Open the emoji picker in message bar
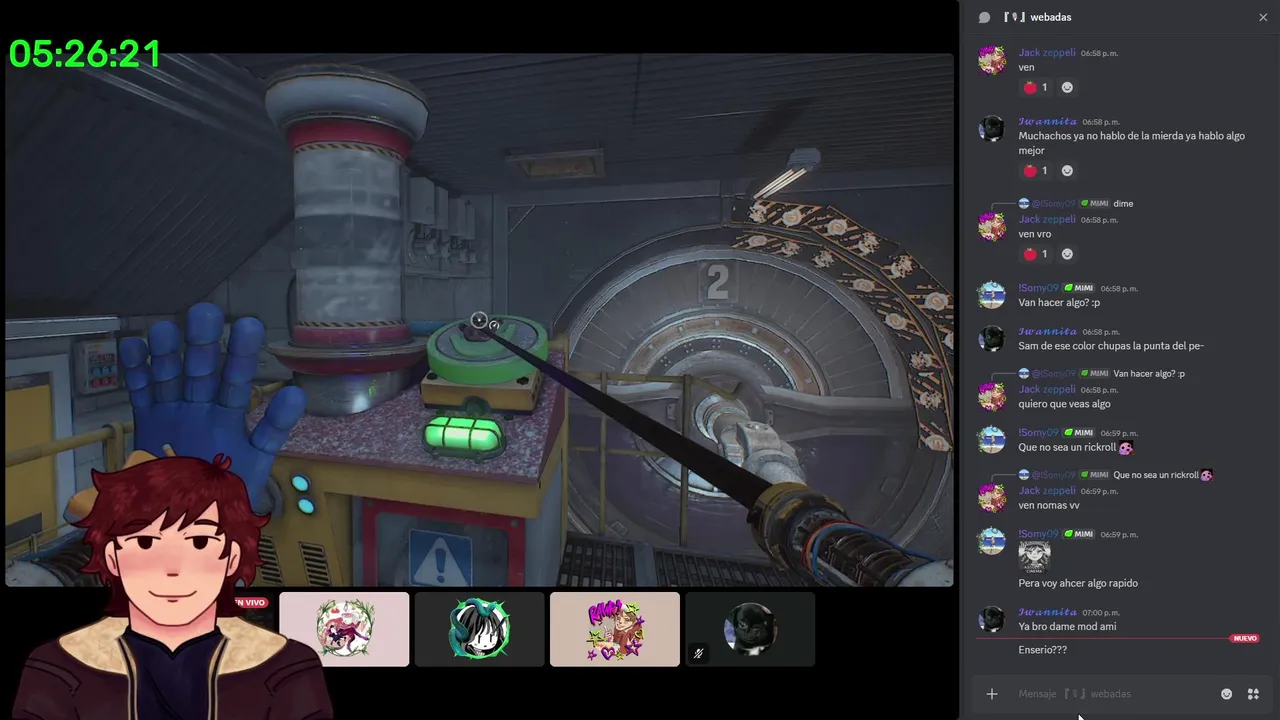The width and height of the screenshot is (1280, 720). pyautogui.click(x=1227, y=694)
